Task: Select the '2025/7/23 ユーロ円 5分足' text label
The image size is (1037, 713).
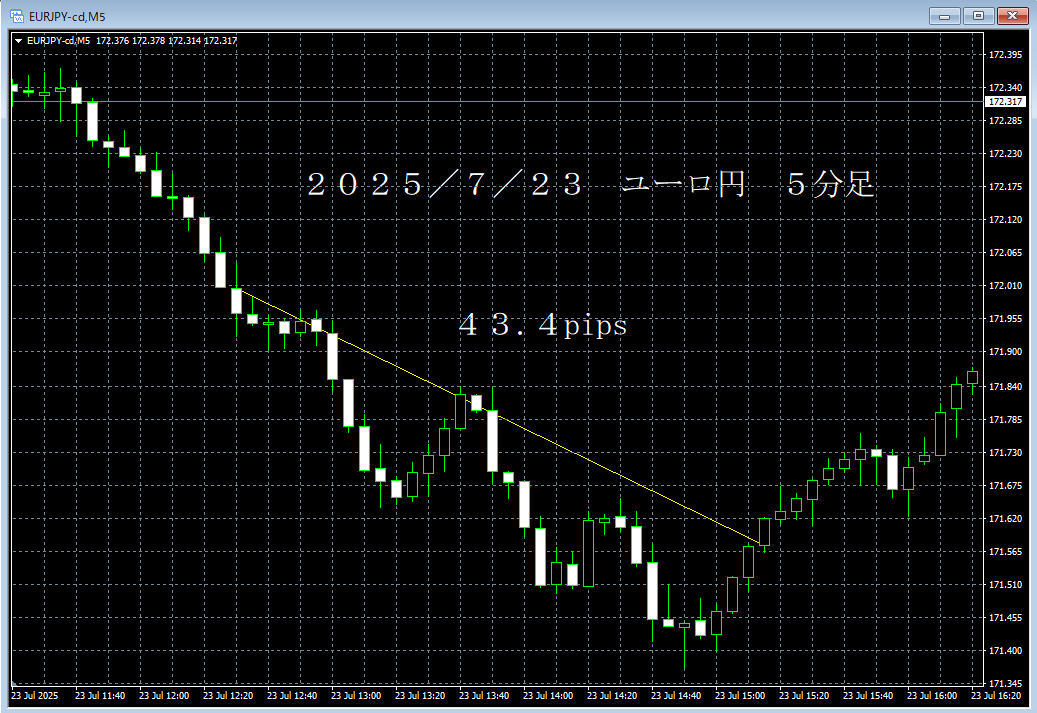Action: (591, 184)
